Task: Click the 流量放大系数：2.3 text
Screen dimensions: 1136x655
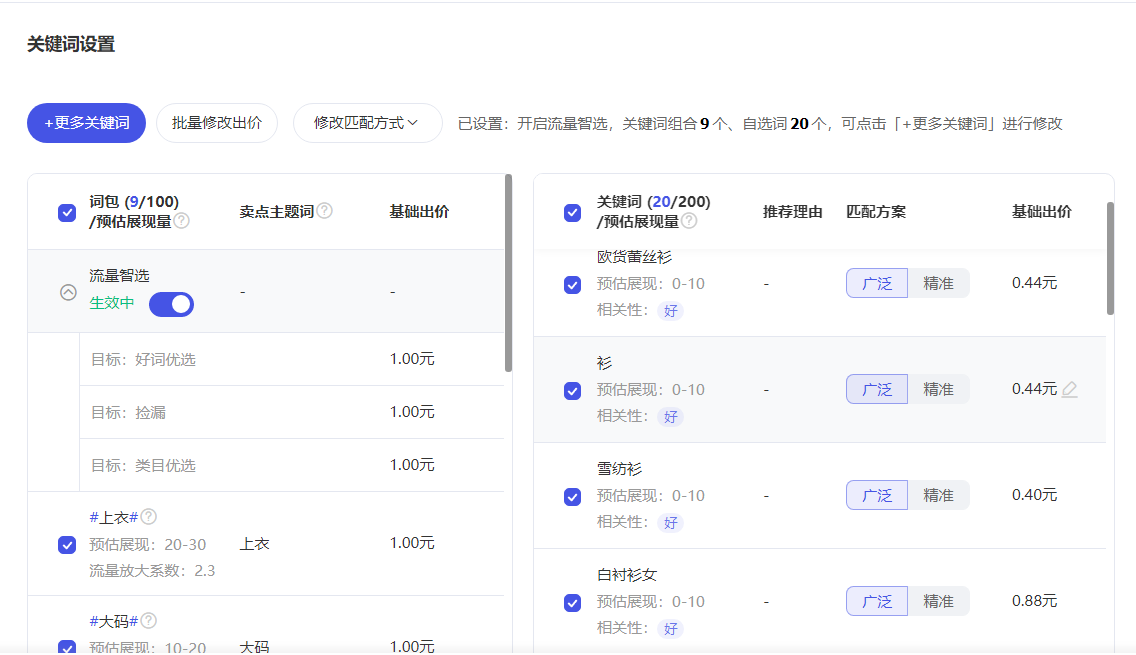Action: (152, 571)
